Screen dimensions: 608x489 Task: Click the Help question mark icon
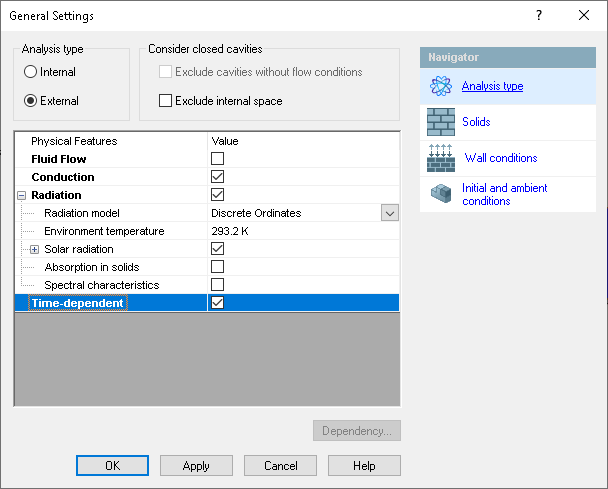[x=539, y=15]
